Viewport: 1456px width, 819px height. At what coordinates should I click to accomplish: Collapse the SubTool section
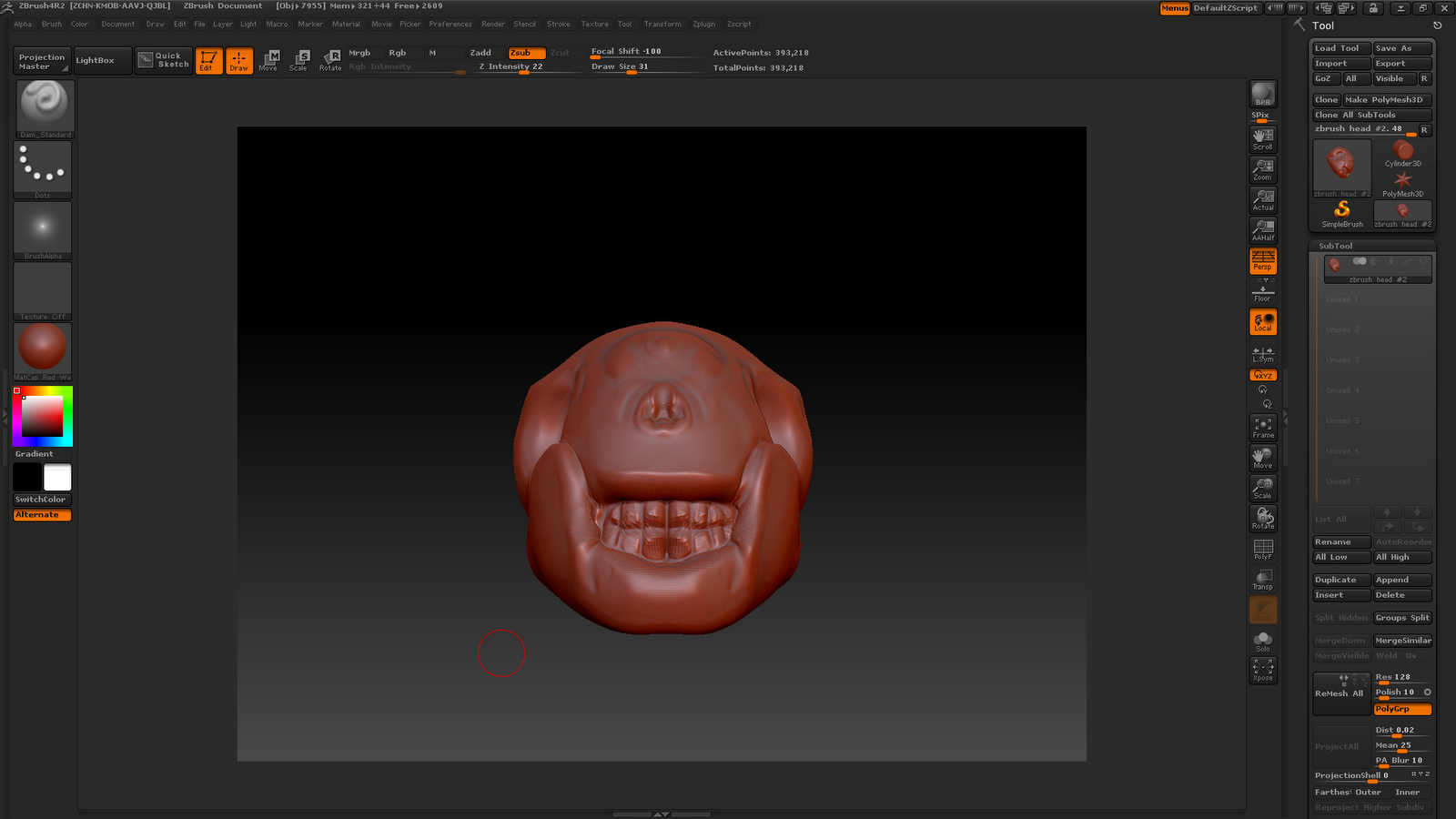[x=1335, y=246]
